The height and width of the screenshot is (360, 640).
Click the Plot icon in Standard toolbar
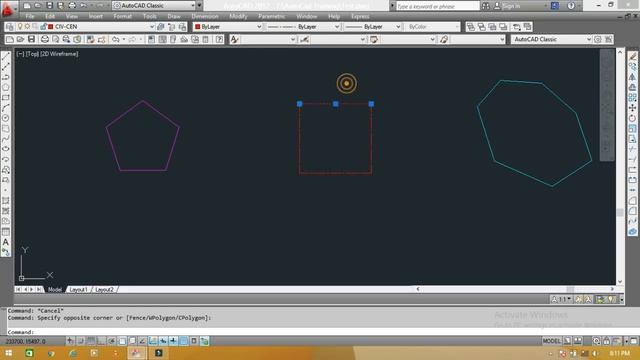(x=45, y=39)
